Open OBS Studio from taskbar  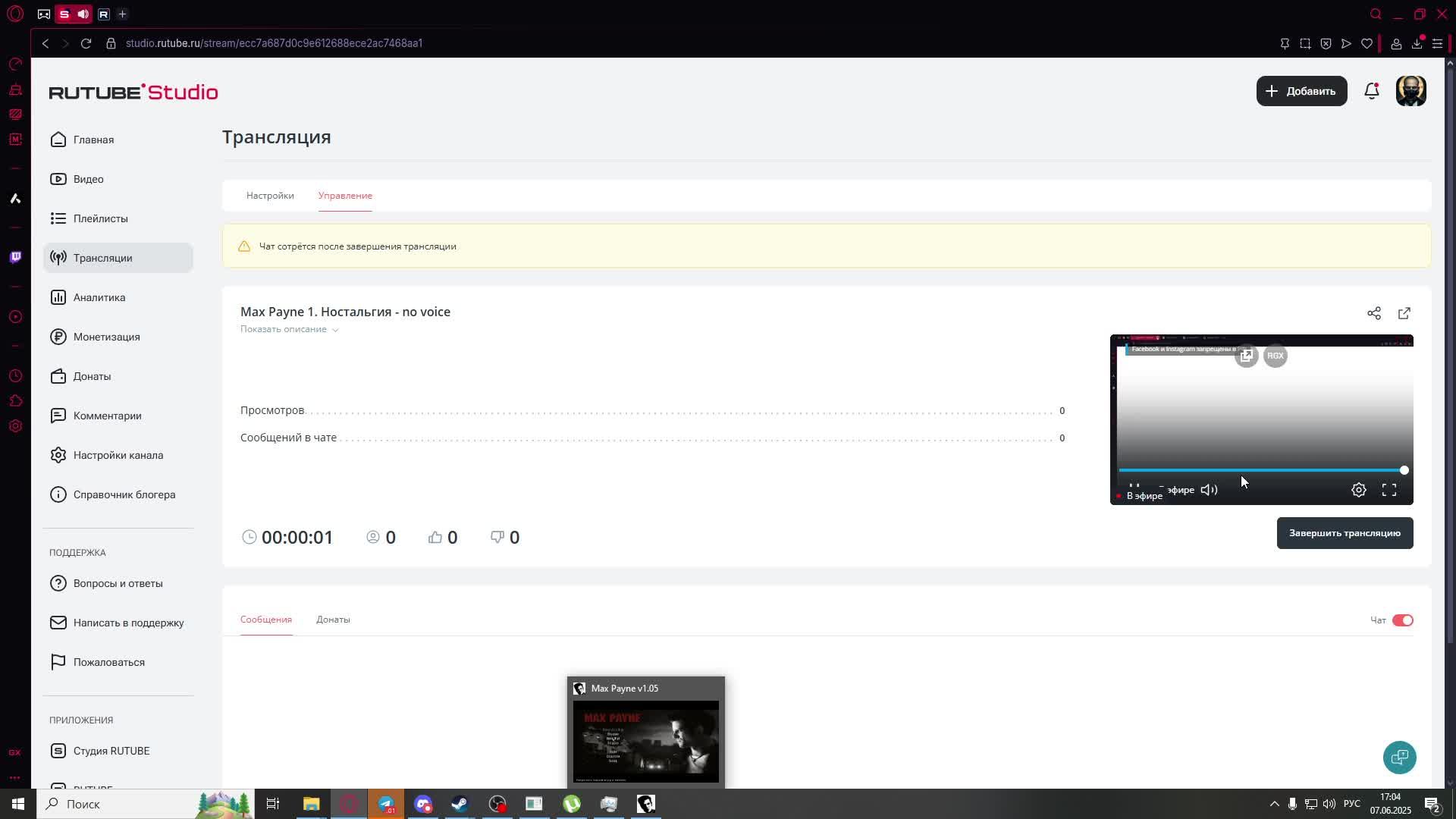coord(497,804)
